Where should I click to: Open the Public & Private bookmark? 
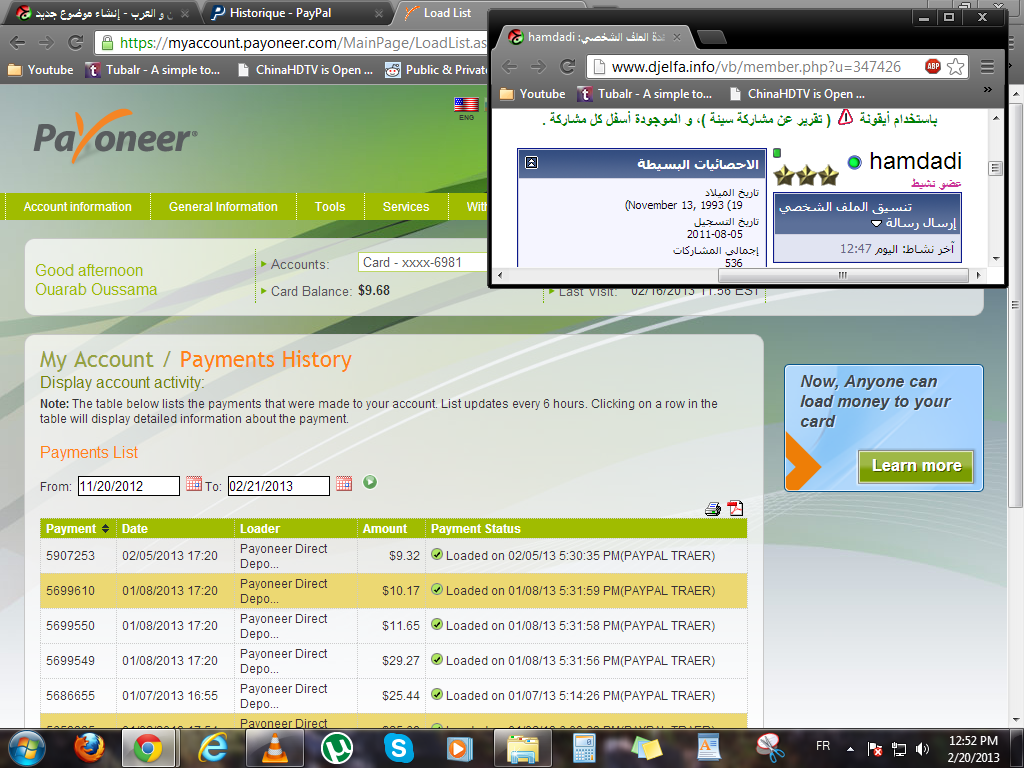click(438, 70)
